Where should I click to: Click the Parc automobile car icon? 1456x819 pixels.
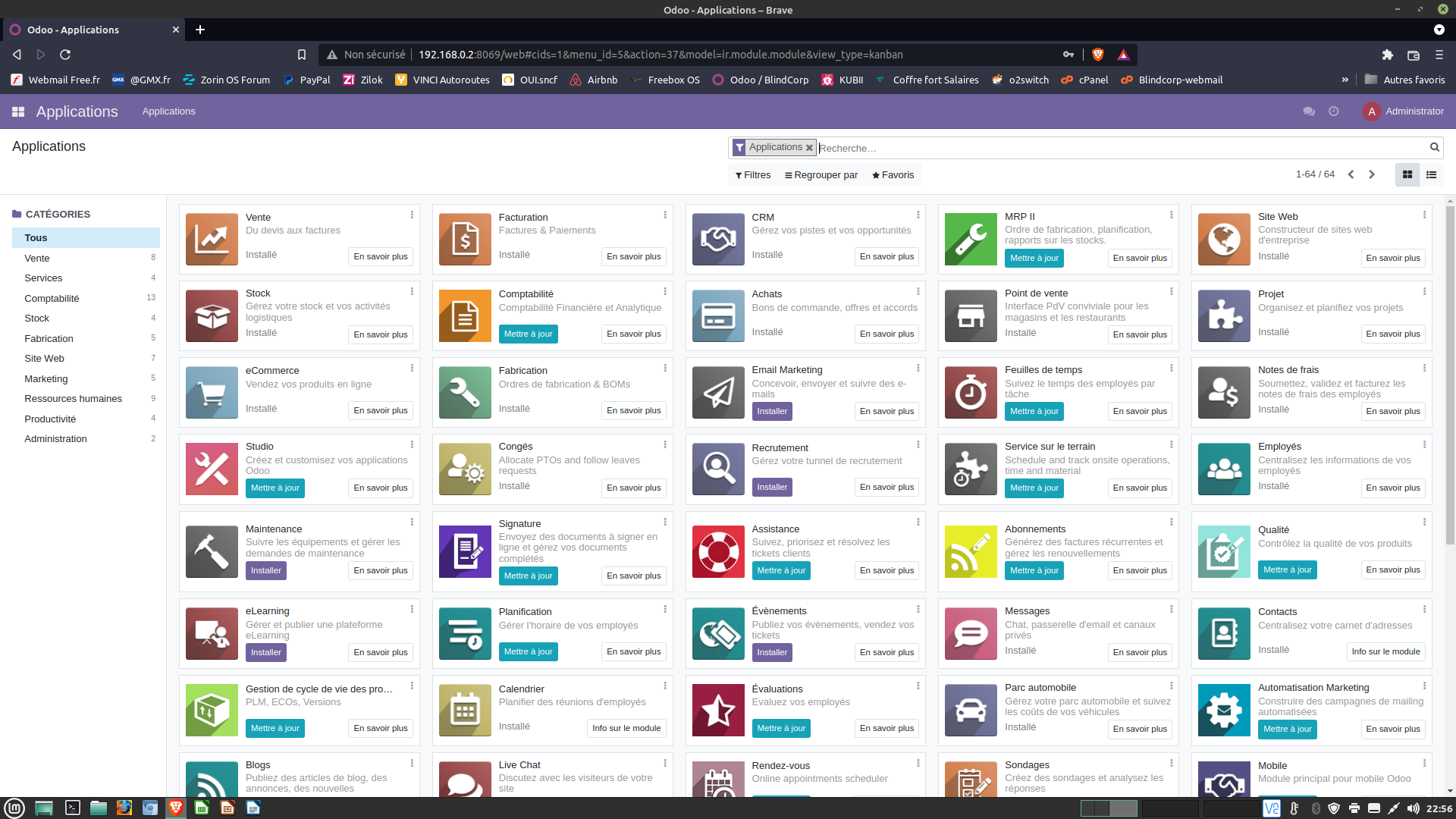coord(971,711)
